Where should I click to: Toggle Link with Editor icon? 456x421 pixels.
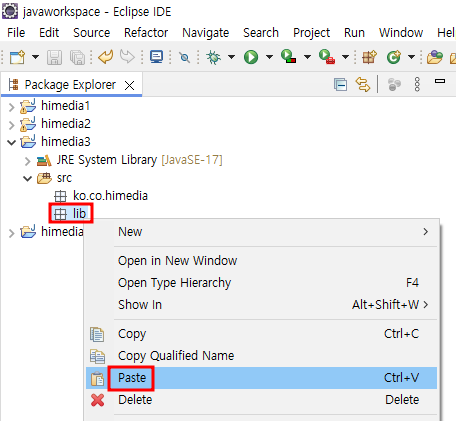[x=363, y=84]
